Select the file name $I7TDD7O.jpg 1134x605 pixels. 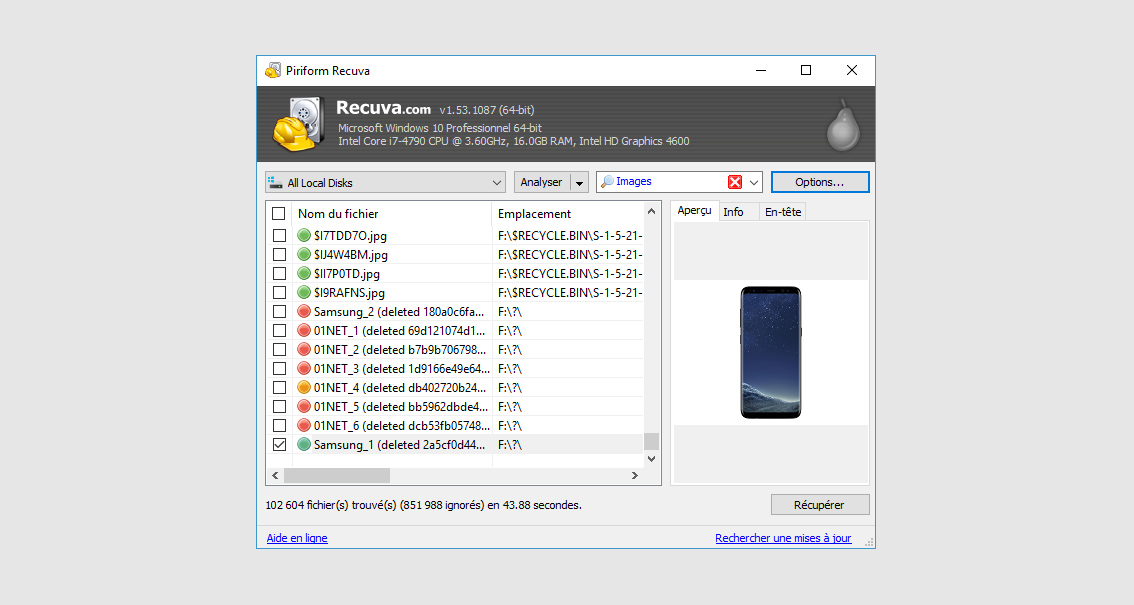350,236
